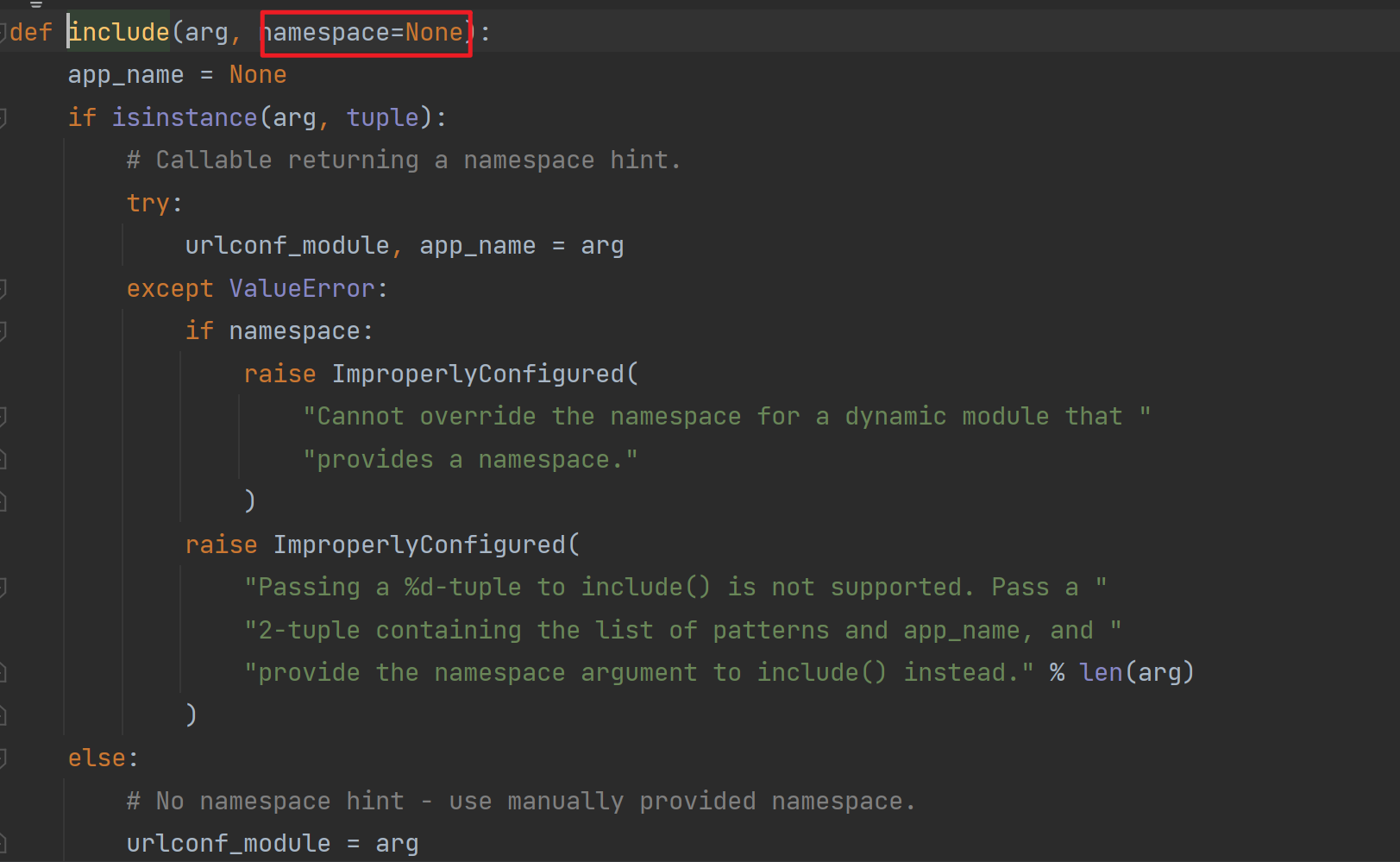Screen dimensions: 1400x862
Task: Collapse the 'else:' block fold marker
Action: pos(3,758)
